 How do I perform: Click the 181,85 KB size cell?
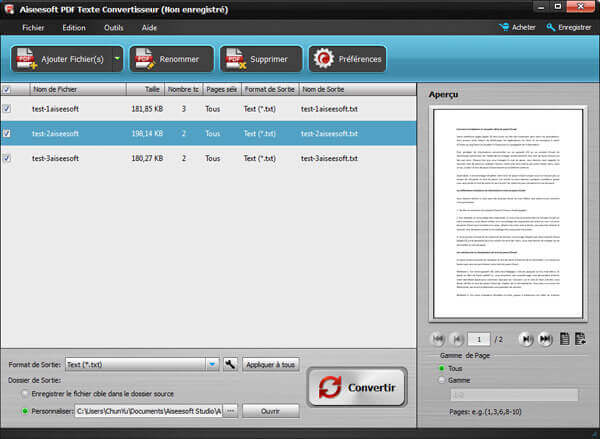tap(147, 109)
